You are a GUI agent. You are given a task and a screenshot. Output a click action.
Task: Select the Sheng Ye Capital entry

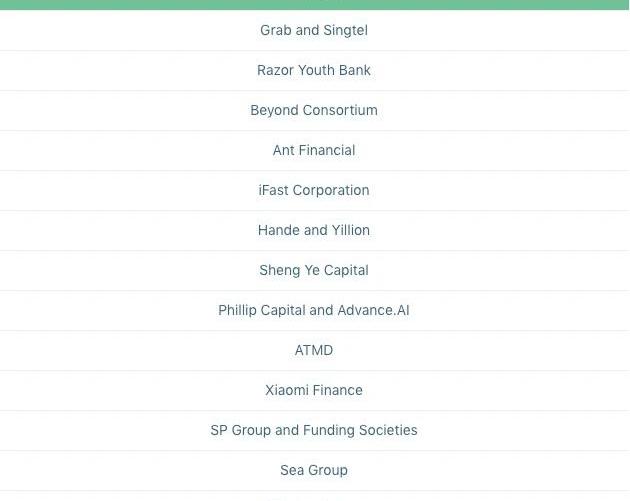point(315,270)
